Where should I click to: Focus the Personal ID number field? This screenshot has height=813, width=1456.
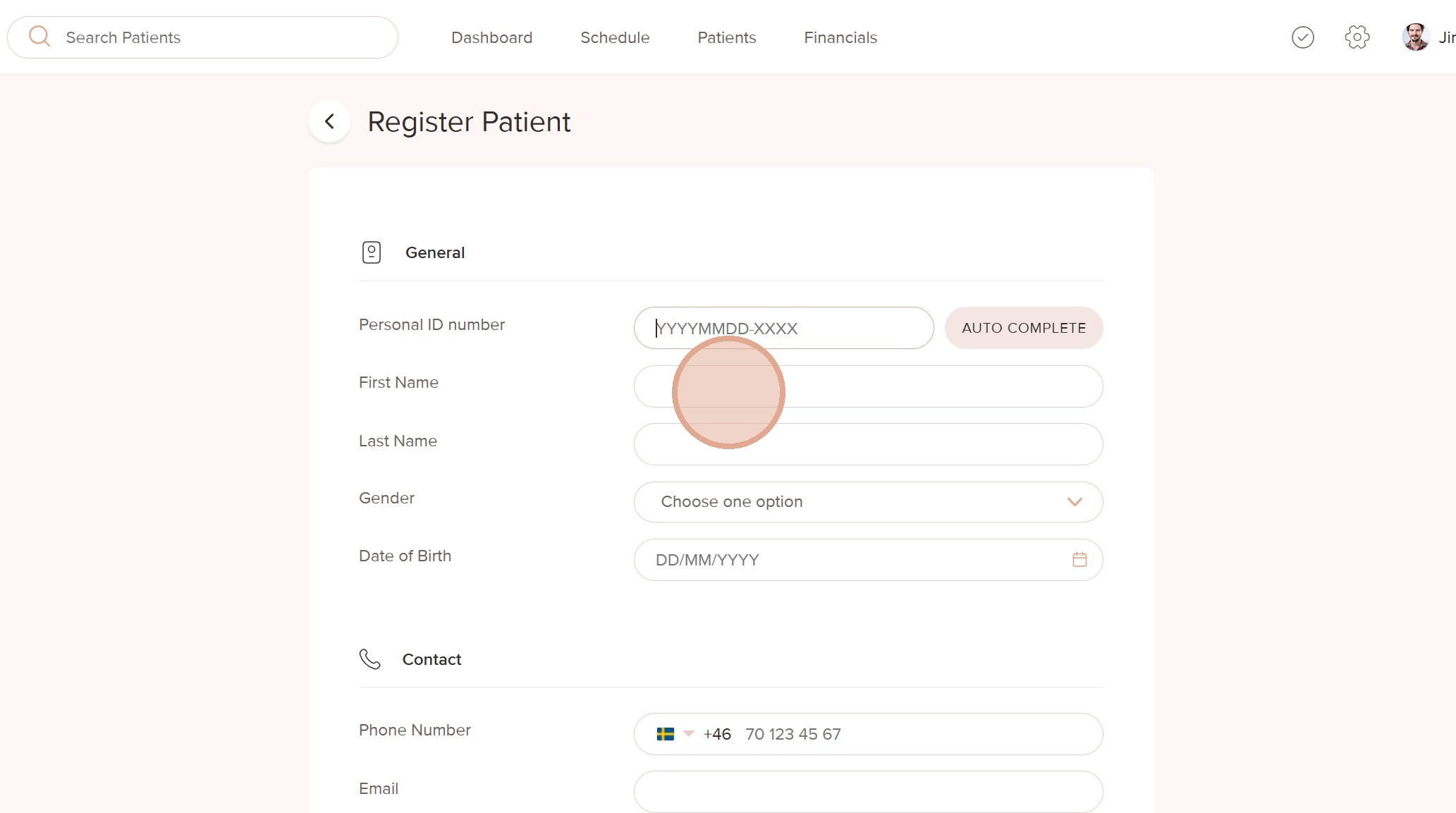(783, 328)
